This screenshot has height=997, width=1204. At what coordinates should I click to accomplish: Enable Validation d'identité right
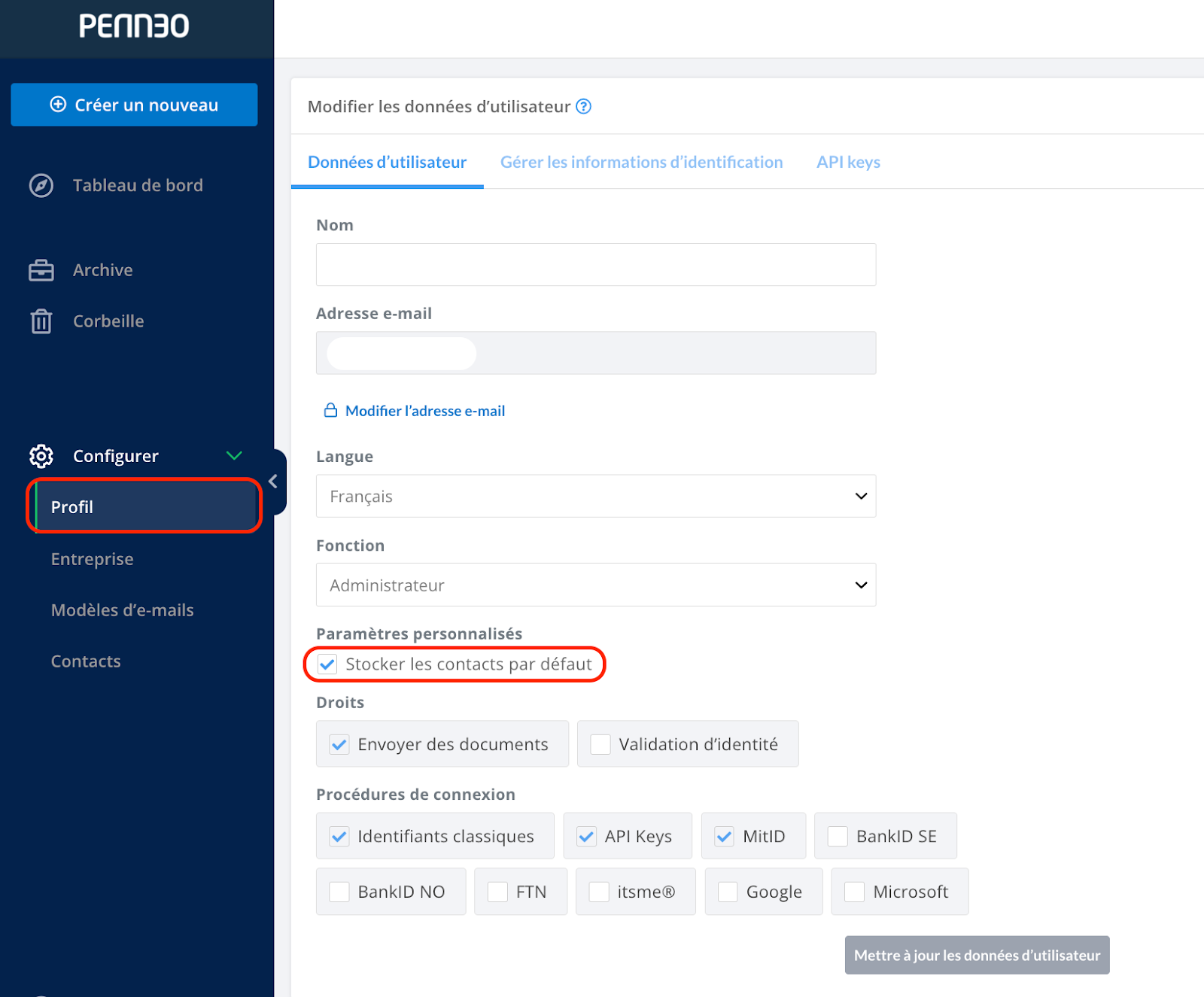click(600, 745)
